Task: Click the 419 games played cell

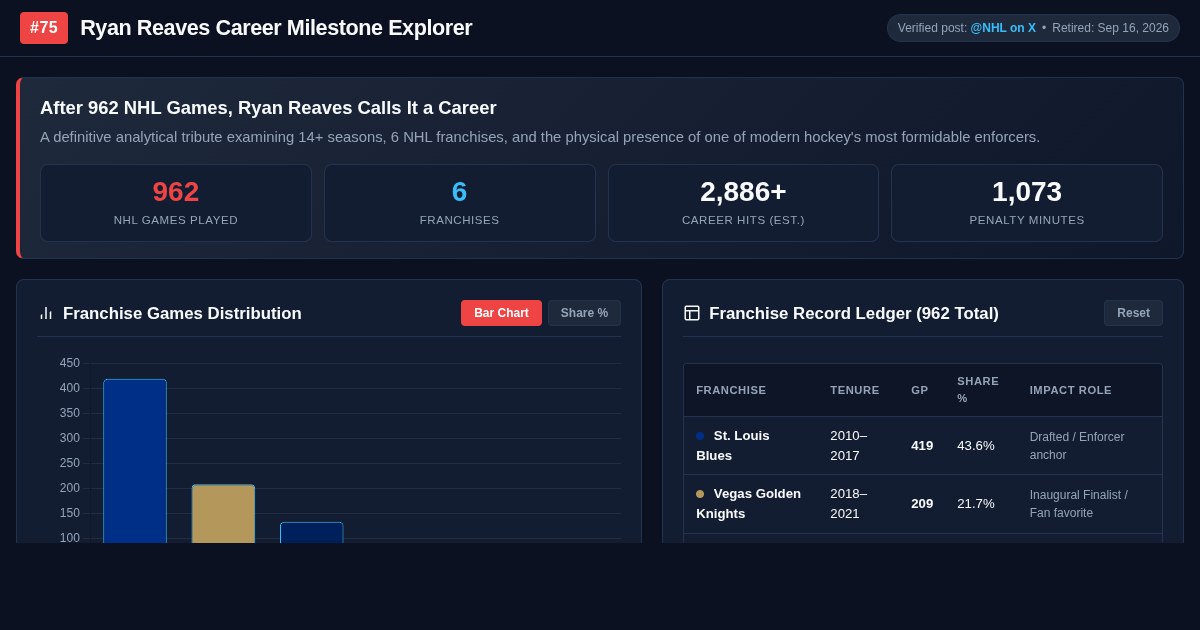Action: pos(922,446)
